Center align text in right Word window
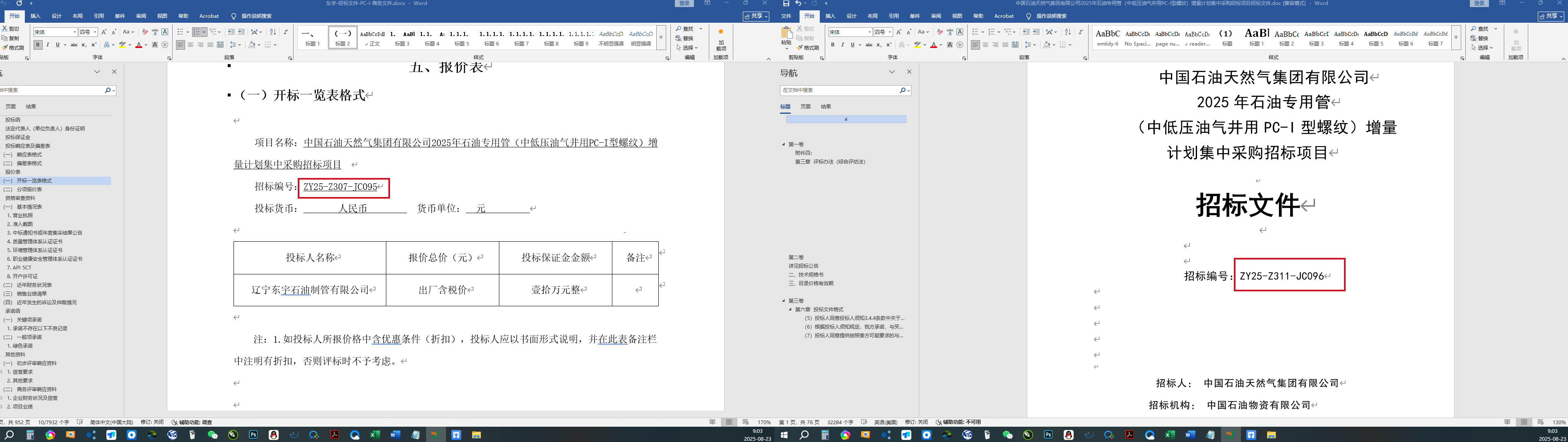The width and height of the screenshot is (1568, 442). (x=985, y=44)
